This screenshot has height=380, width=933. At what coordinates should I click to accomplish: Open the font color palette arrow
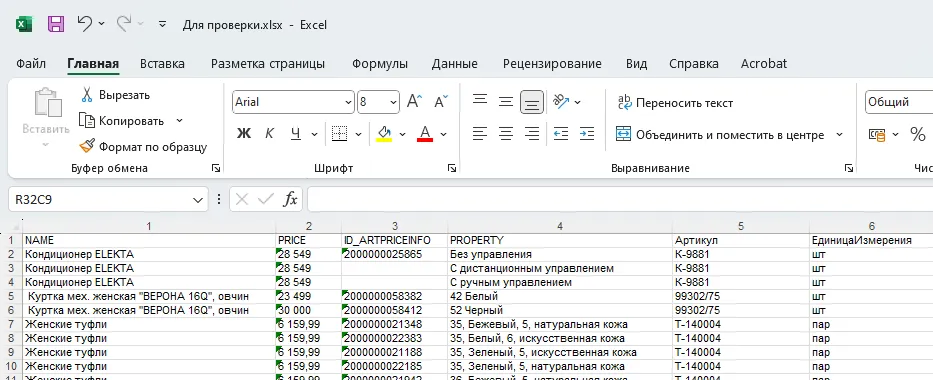coord(443,134)
